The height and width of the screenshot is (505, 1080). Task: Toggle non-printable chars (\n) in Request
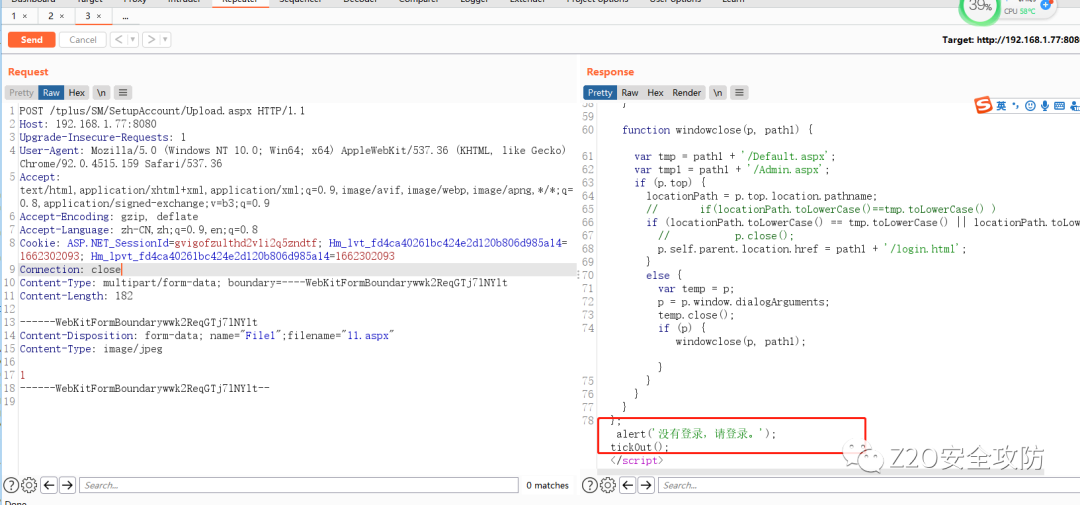[x=101, y=92]
